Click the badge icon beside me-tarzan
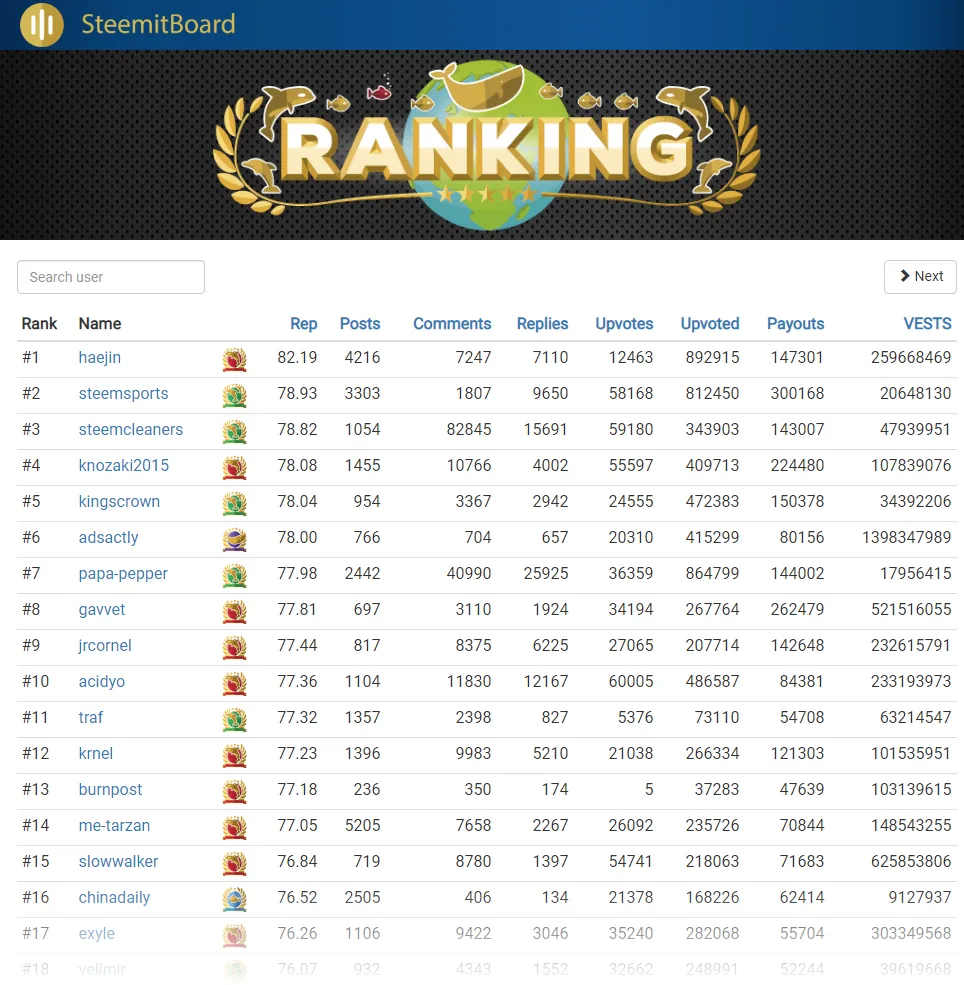Screen dimensions: 964x985 point(235,827)
